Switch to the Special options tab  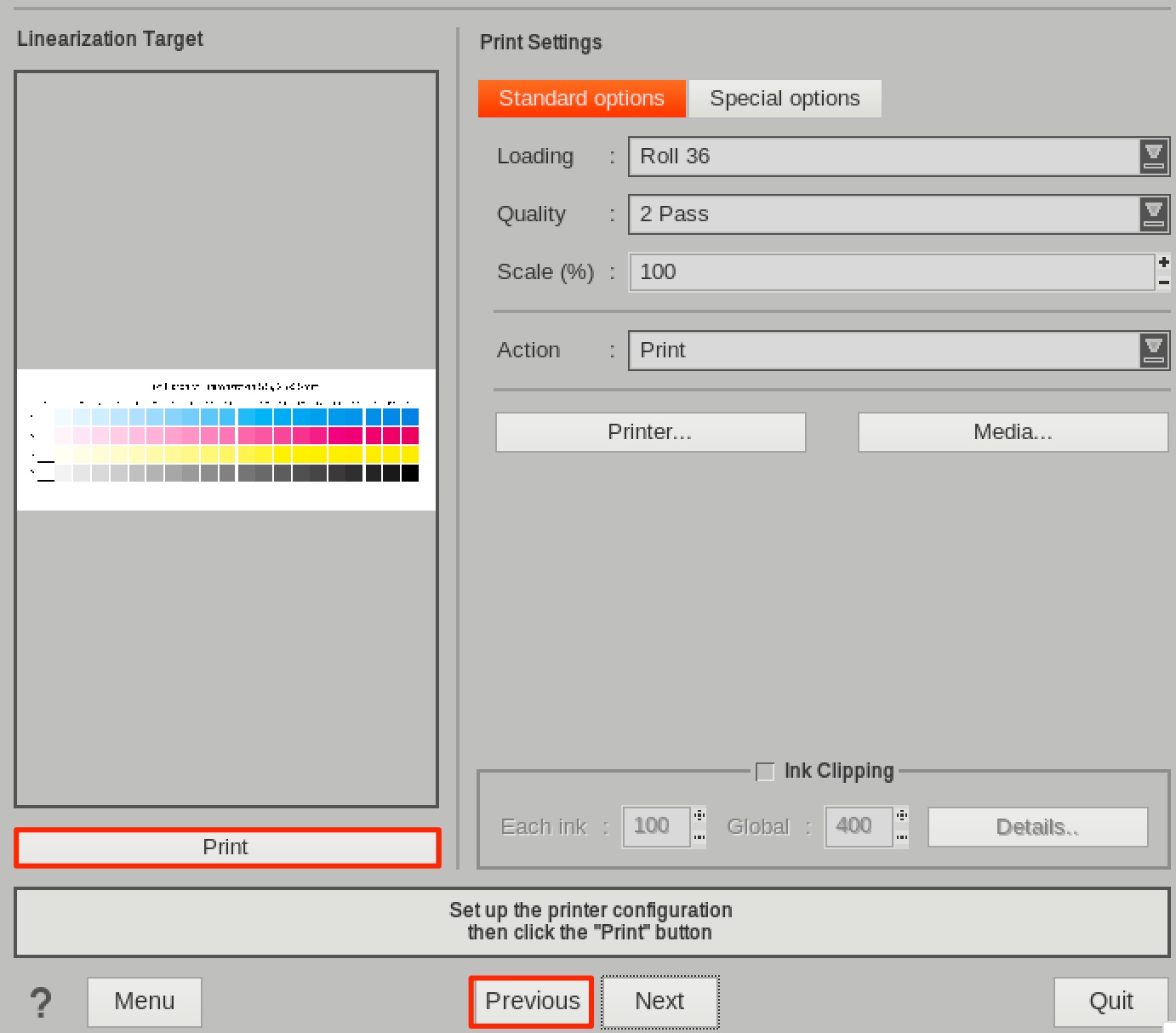click(784, 99)
